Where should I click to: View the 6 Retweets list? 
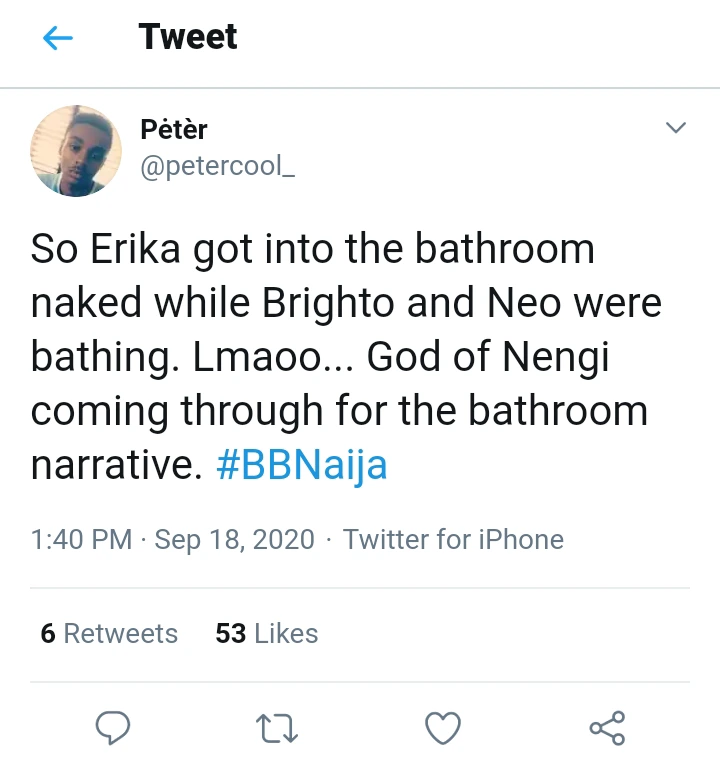point(109,633)
